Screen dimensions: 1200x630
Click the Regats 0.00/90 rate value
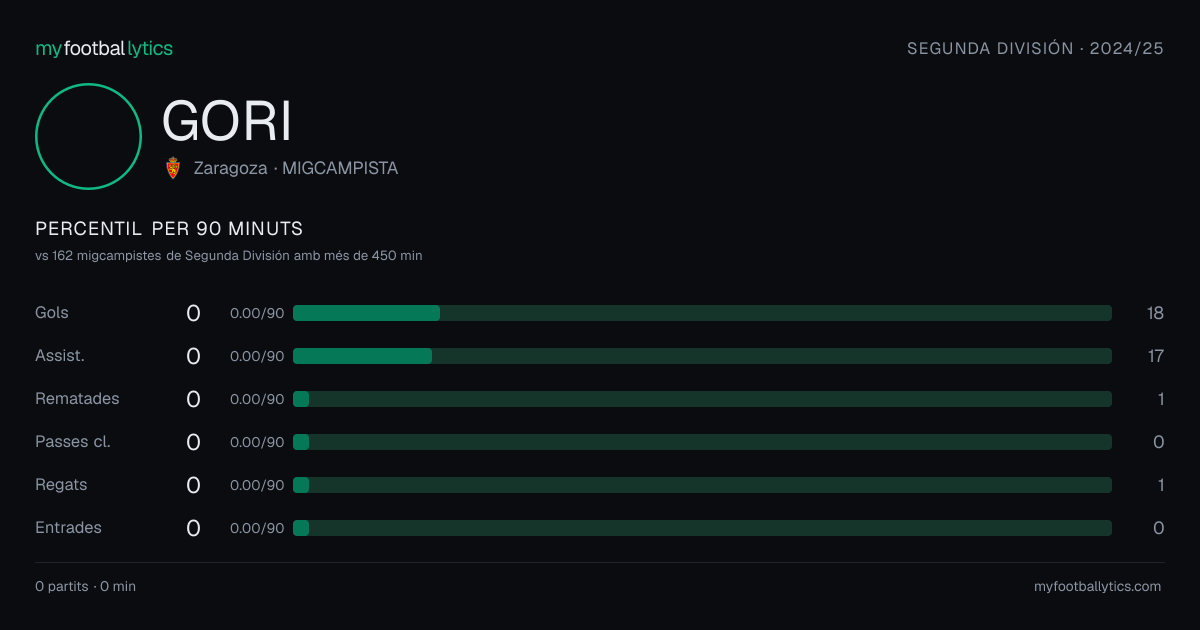pyautogui.click(x=257, y=485)
